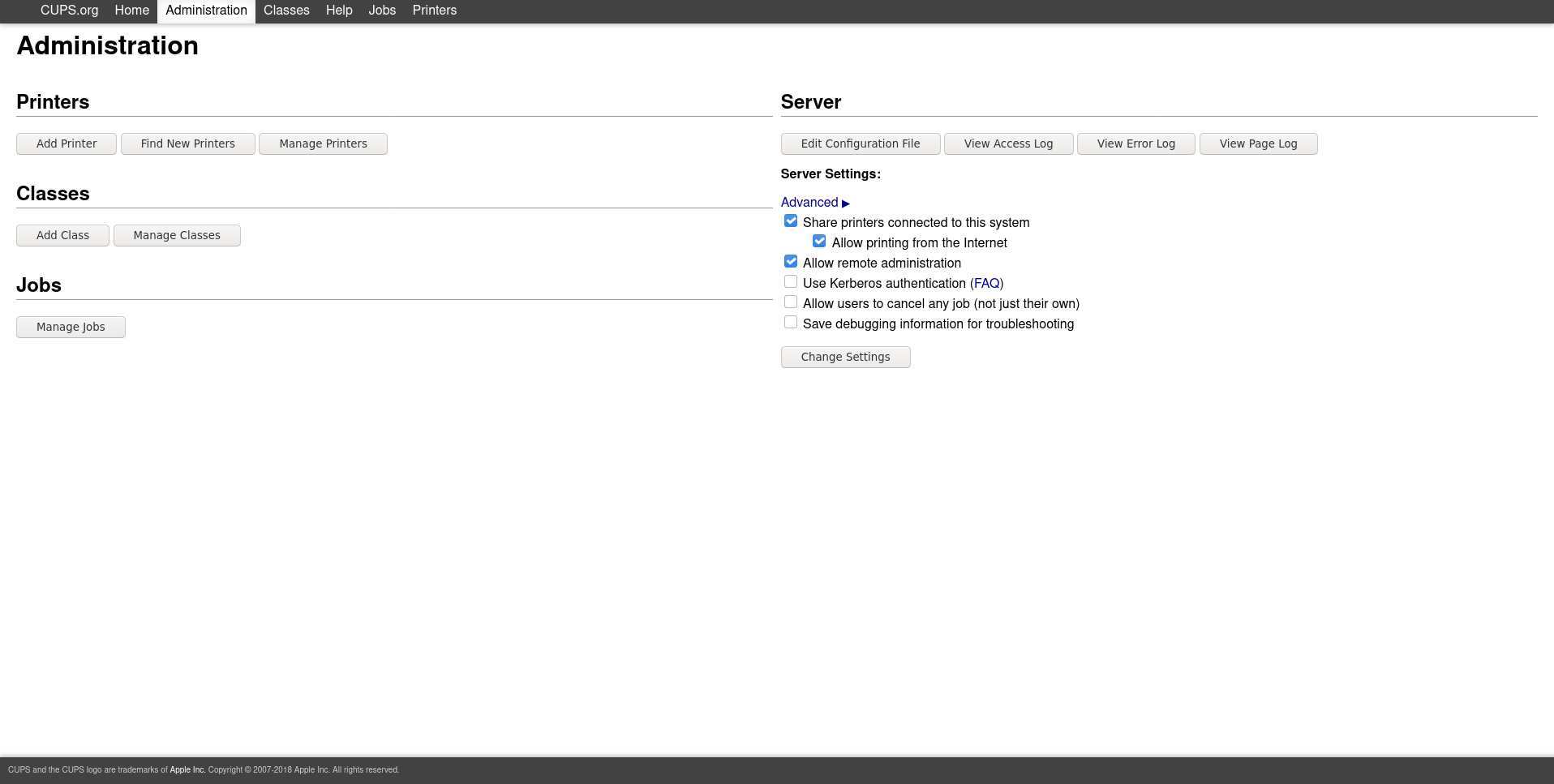Uncheck Share printers connected to this system

791,221
